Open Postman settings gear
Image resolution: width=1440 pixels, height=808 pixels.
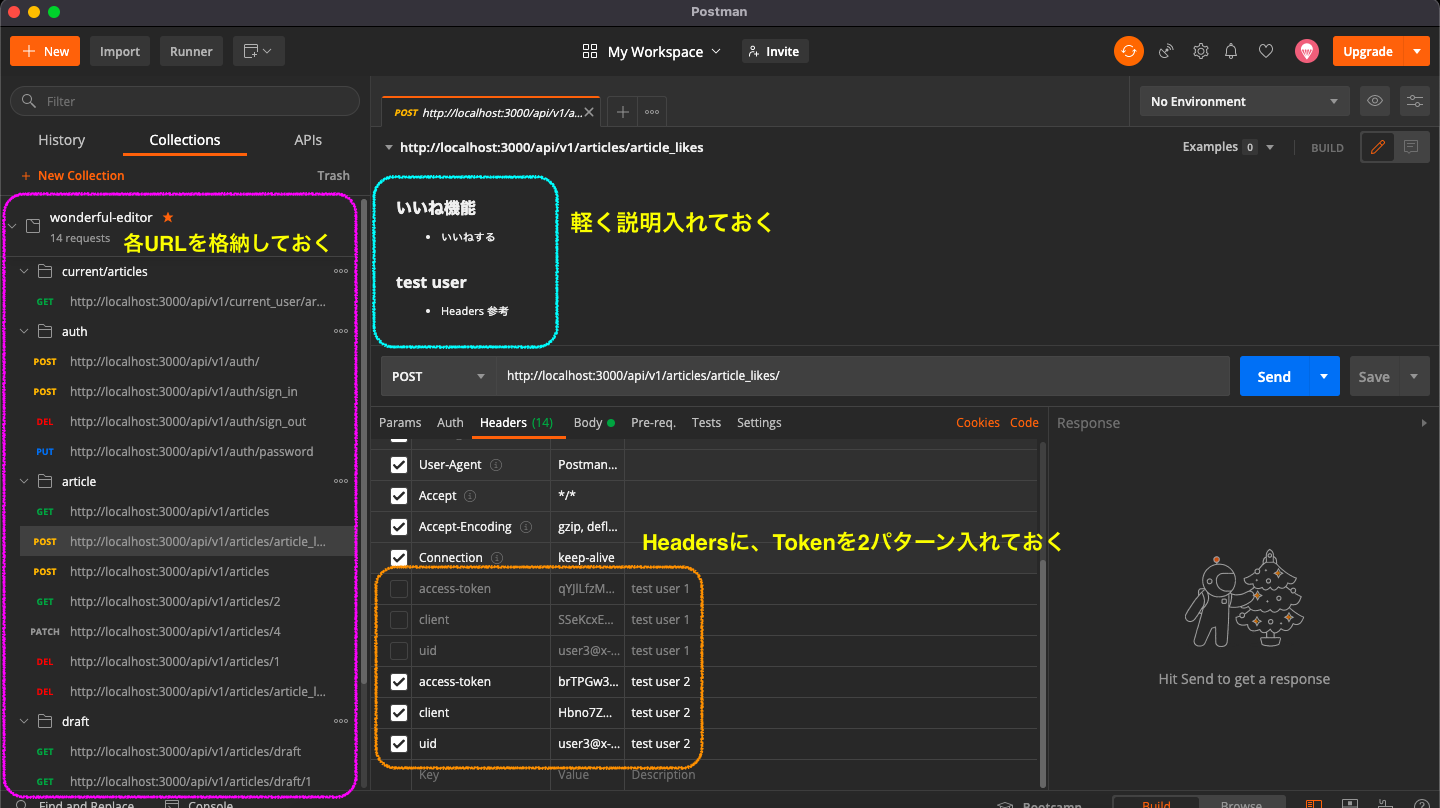click(x=1201, y=51)
